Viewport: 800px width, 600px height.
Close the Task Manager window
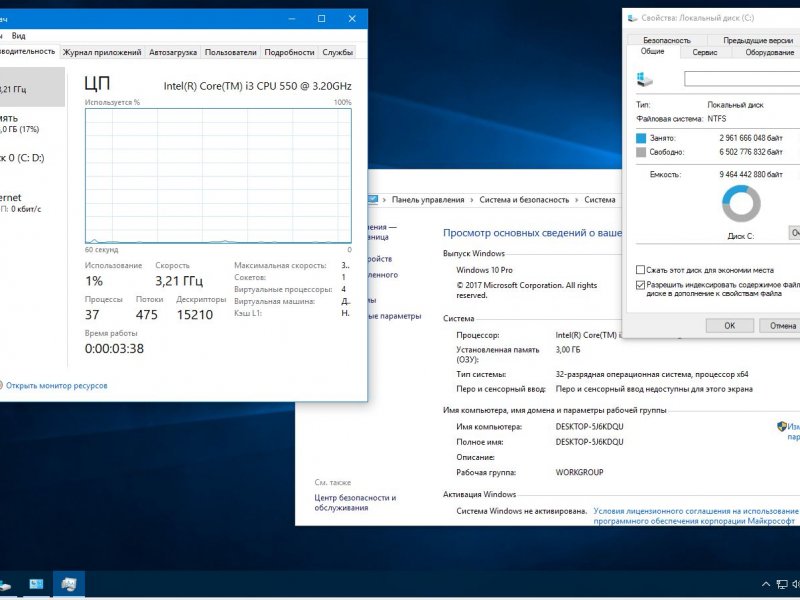tap(352, 19)
